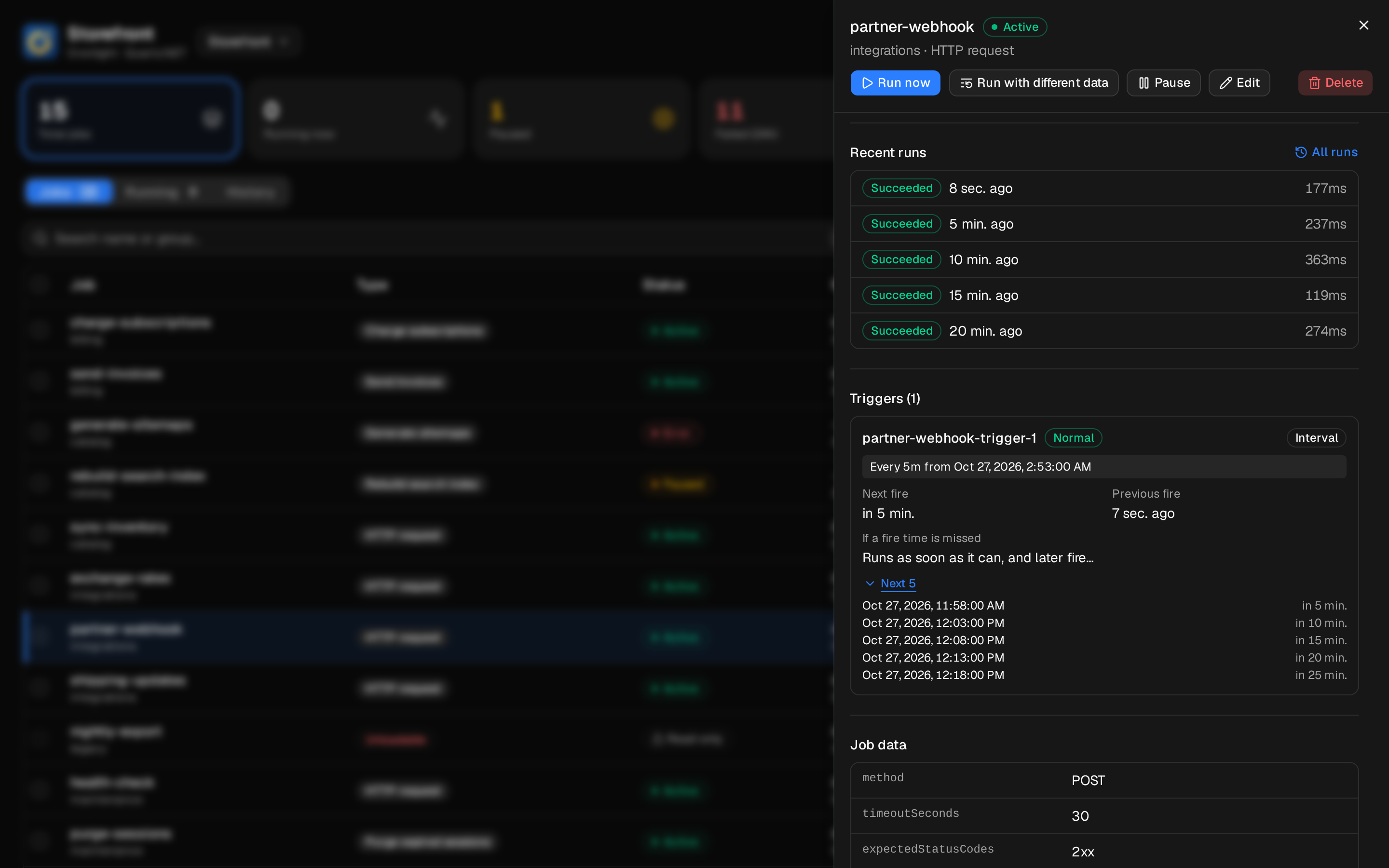Click the 'Runs as soon as it can' misfire text
This screenshot has width=1389, height=868.
(x=978, y=557)
